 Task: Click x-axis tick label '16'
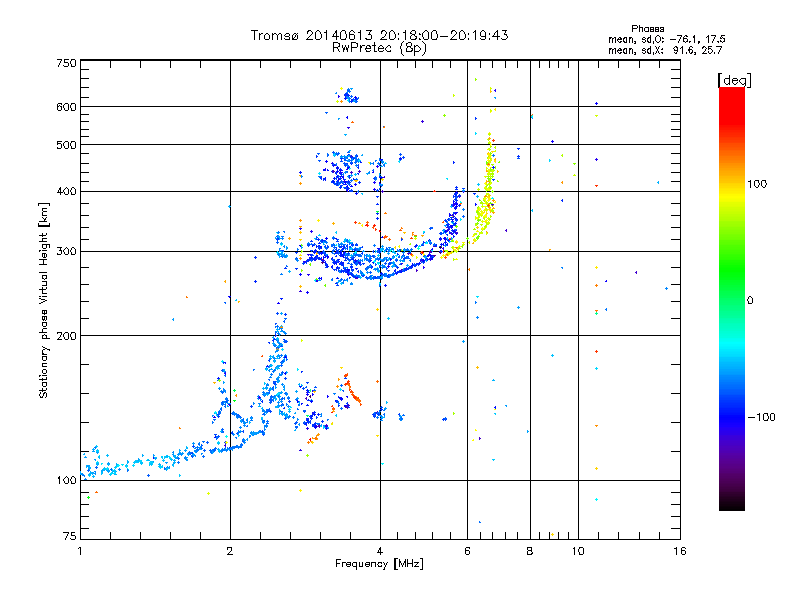point(680,551)
